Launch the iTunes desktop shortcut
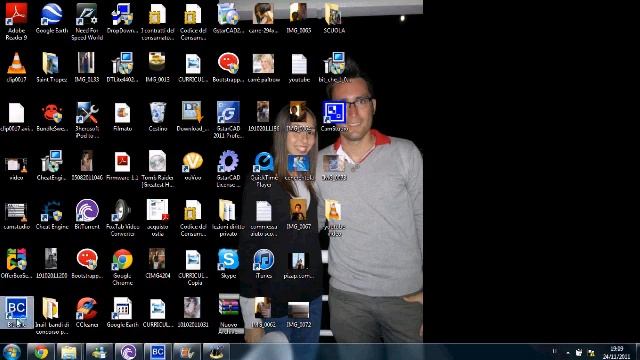 264,263
